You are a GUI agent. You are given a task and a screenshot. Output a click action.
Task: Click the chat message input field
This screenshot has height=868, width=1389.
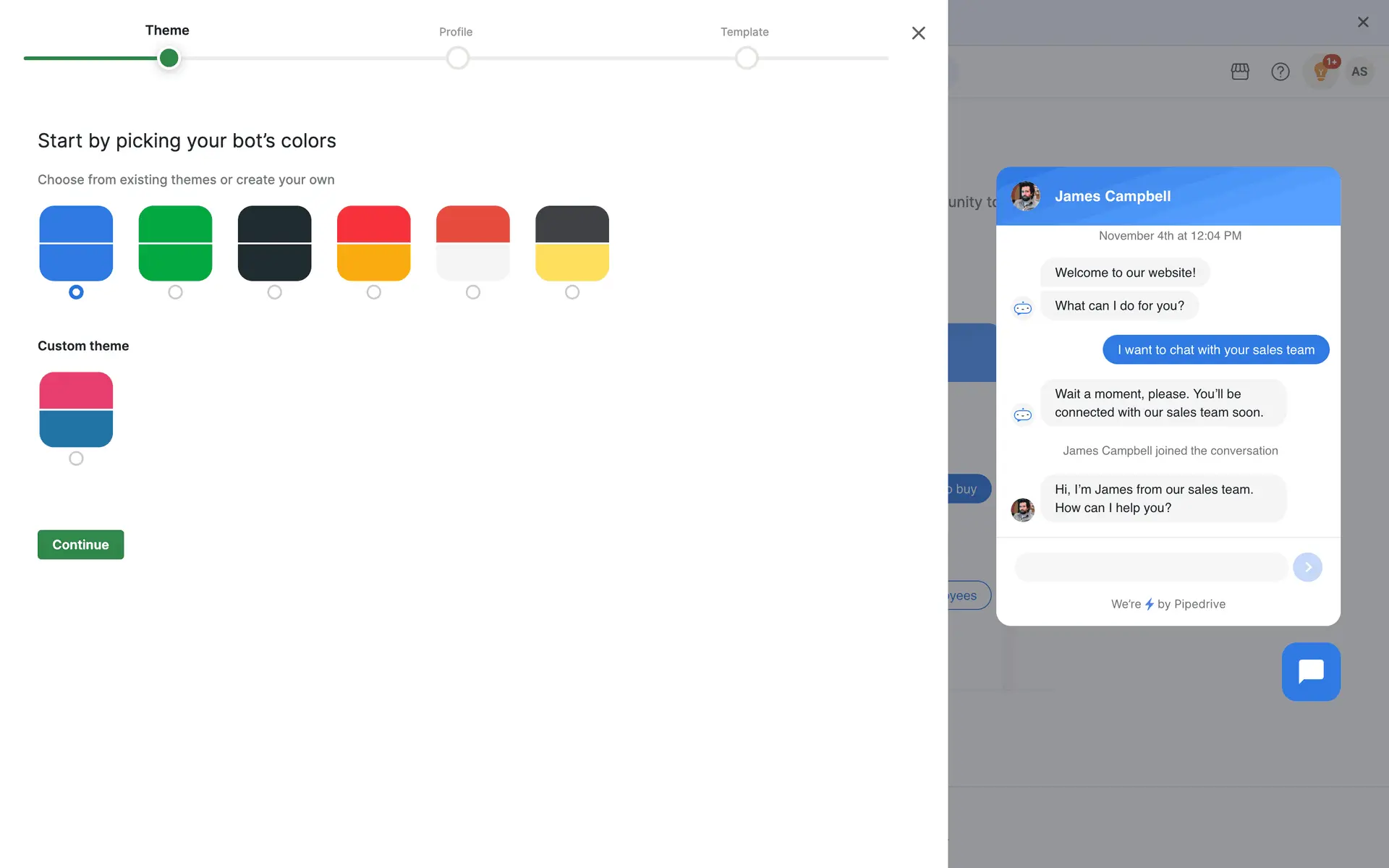1150,567
